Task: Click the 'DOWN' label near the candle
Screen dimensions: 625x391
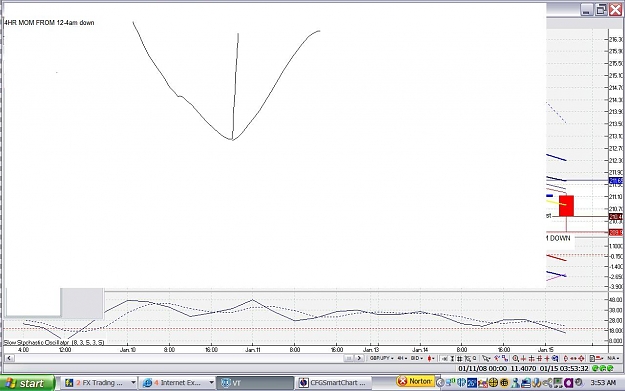Action: [x=560, y=238]
